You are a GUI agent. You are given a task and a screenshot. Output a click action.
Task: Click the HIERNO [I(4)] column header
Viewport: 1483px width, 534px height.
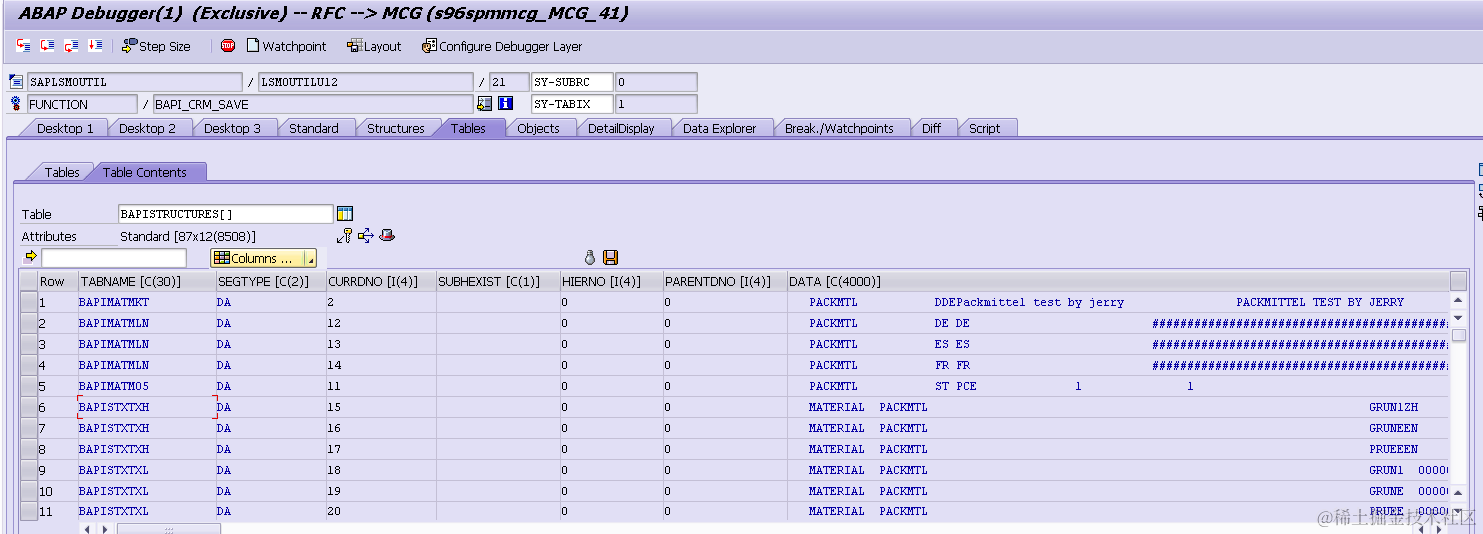point(612,282)
